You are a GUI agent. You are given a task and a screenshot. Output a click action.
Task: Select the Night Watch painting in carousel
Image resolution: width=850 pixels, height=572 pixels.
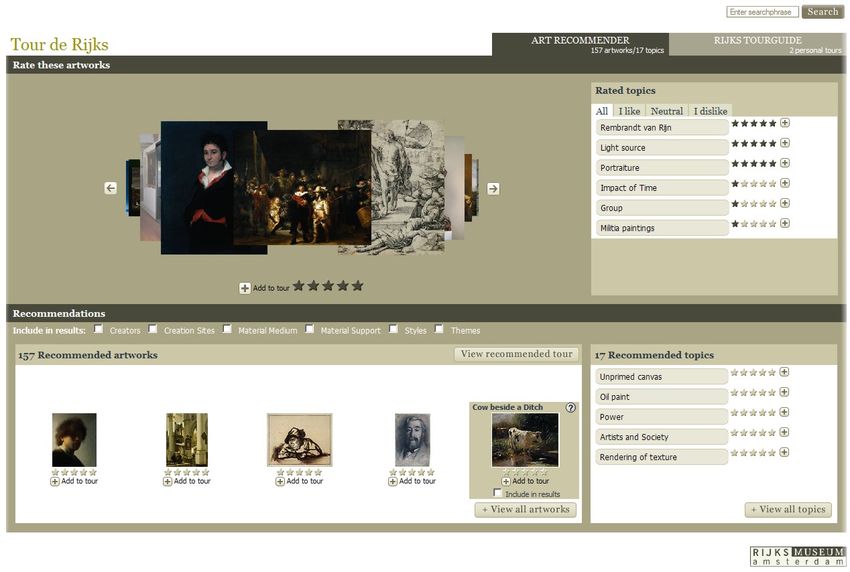pyautogui.click(x=303, y=188)
